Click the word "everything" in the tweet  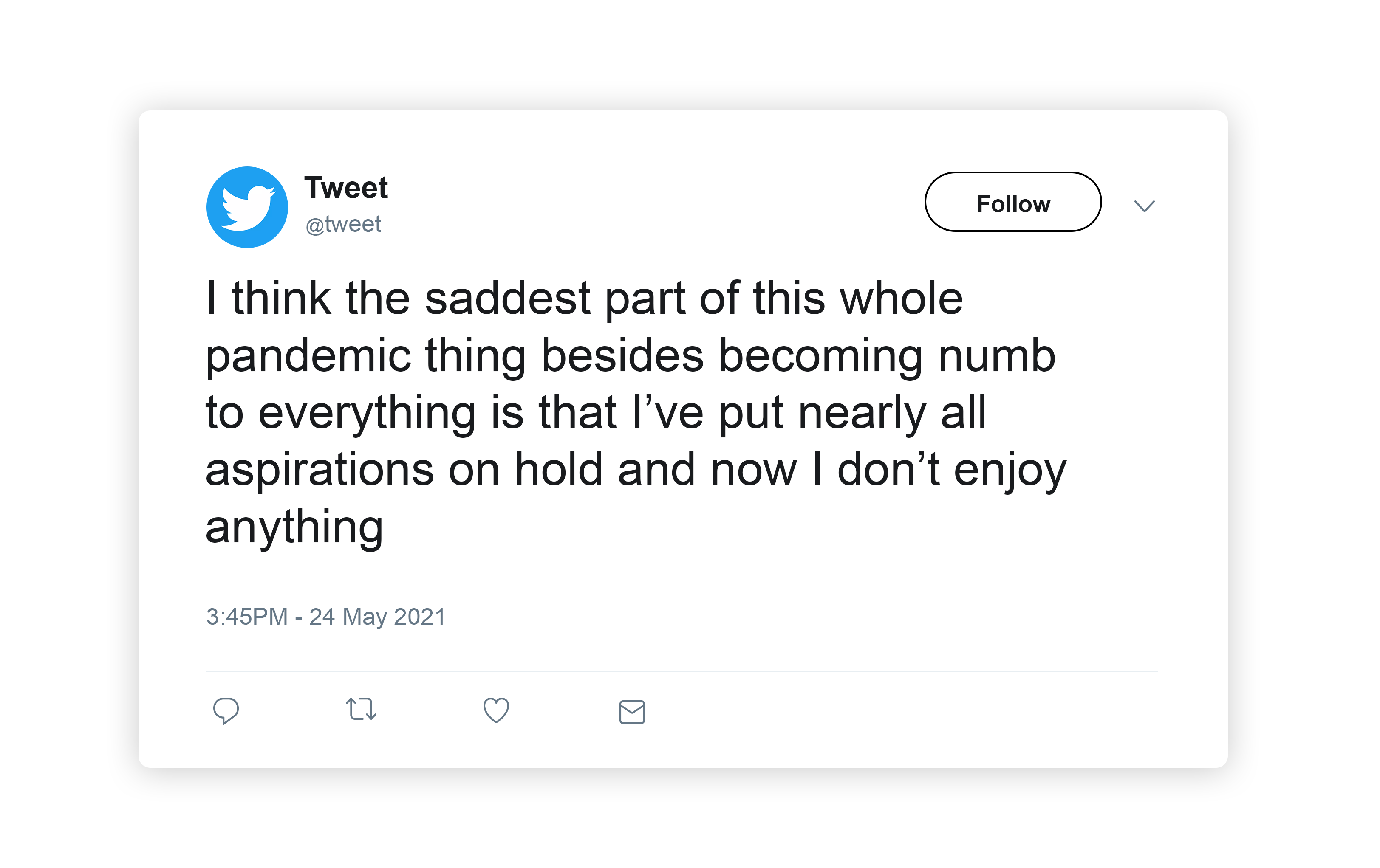[367, 414]
